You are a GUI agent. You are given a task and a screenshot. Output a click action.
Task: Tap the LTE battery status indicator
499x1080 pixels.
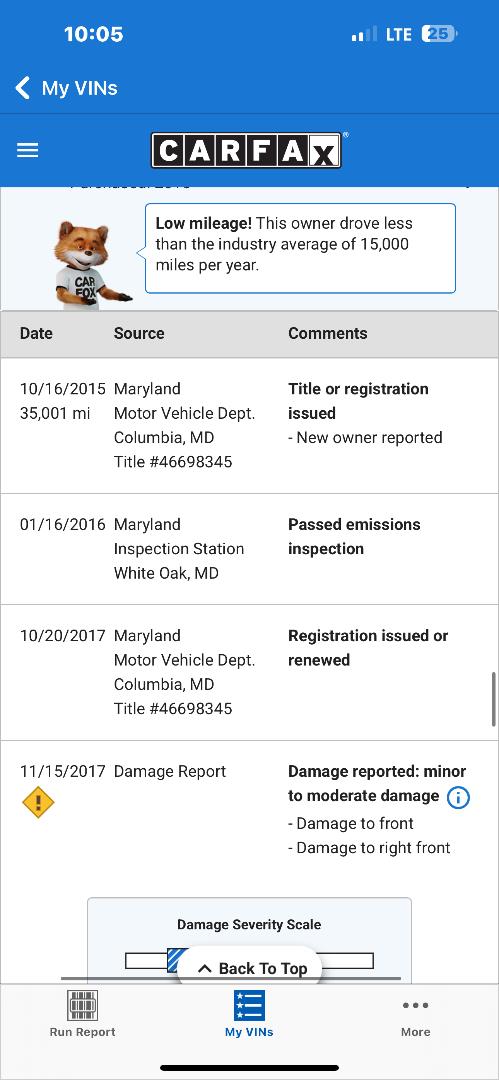tap(439, 34)
